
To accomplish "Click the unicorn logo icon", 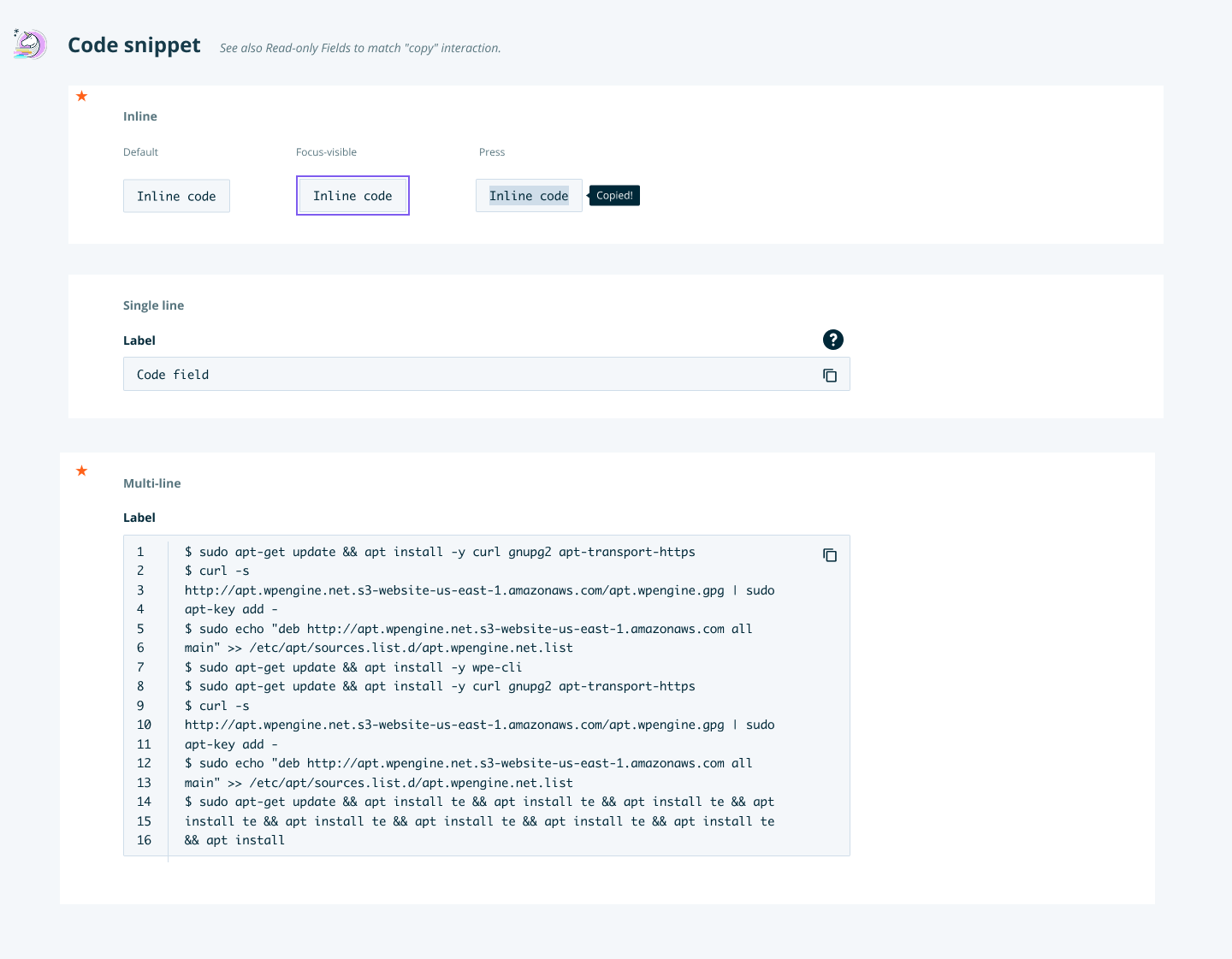I will 30,44.
